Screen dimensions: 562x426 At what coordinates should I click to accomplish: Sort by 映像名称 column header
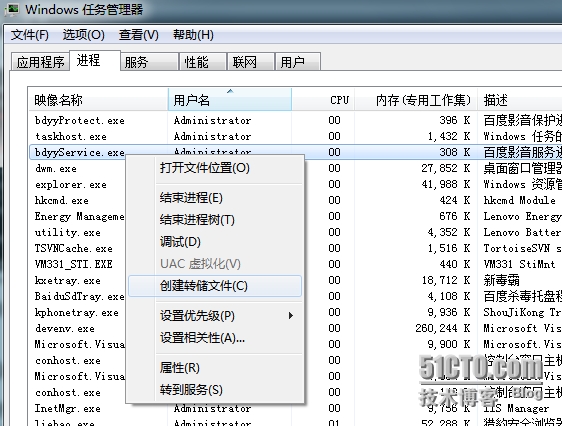pos(98,100)
